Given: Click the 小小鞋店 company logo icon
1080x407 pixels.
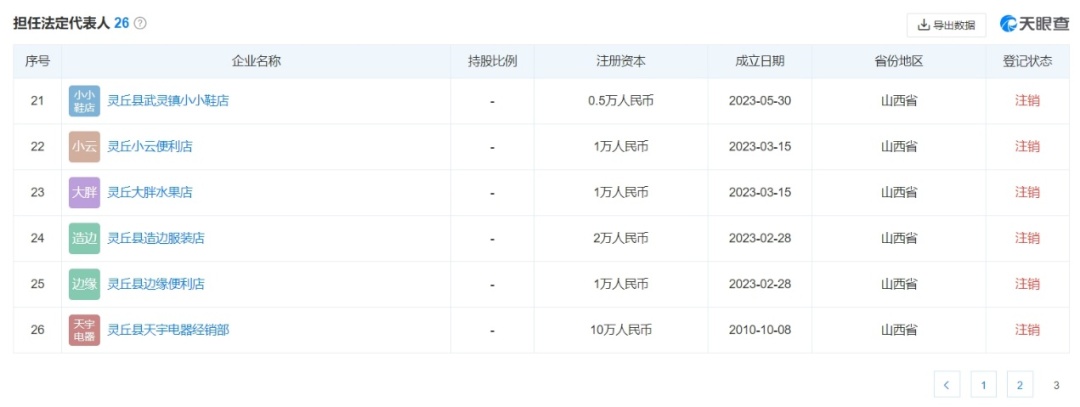Looking at the screenshot, I should pyautogui.click(x=84, y=101).
